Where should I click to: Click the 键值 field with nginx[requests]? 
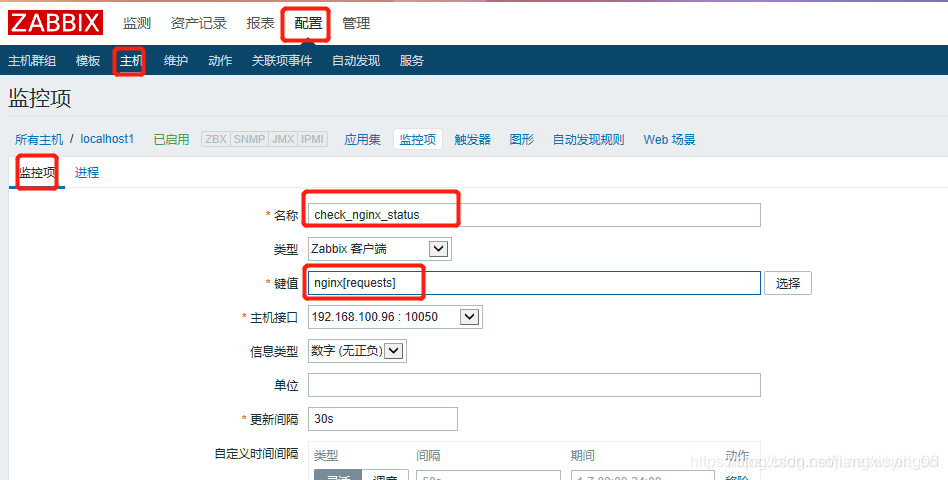pos(534,283)
